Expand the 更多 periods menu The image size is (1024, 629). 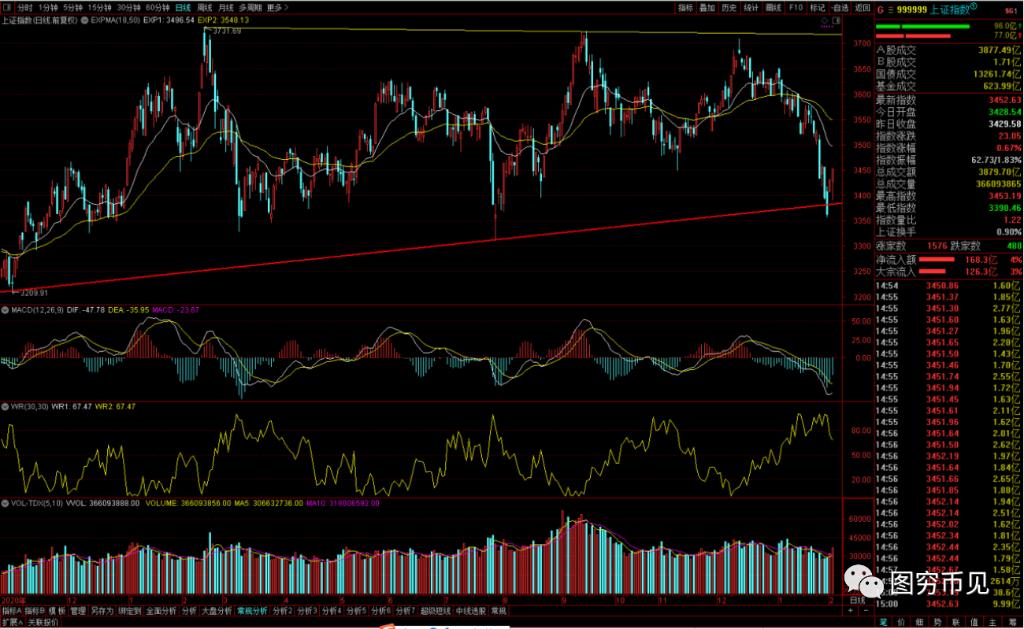[x=277, y=7]
